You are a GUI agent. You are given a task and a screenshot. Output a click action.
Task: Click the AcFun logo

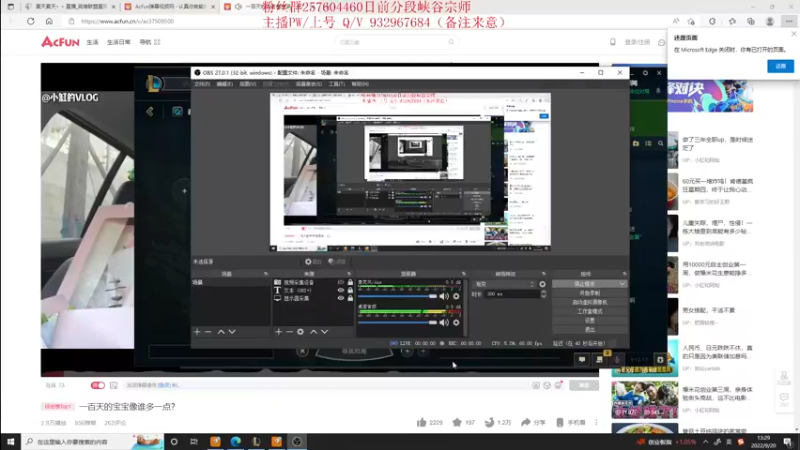60,42
